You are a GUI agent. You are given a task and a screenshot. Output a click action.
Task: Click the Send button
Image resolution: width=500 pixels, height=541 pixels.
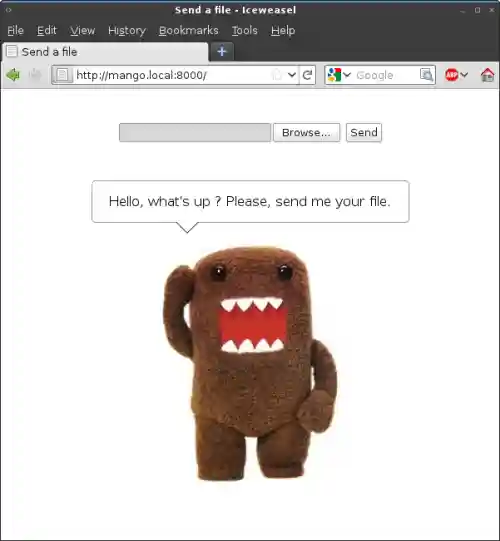[364, 132]
